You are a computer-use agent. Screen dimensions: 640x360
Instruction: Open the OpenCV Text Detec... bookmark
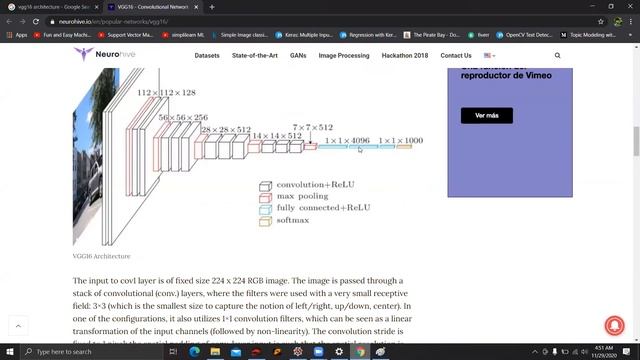[x=524, y=35]
